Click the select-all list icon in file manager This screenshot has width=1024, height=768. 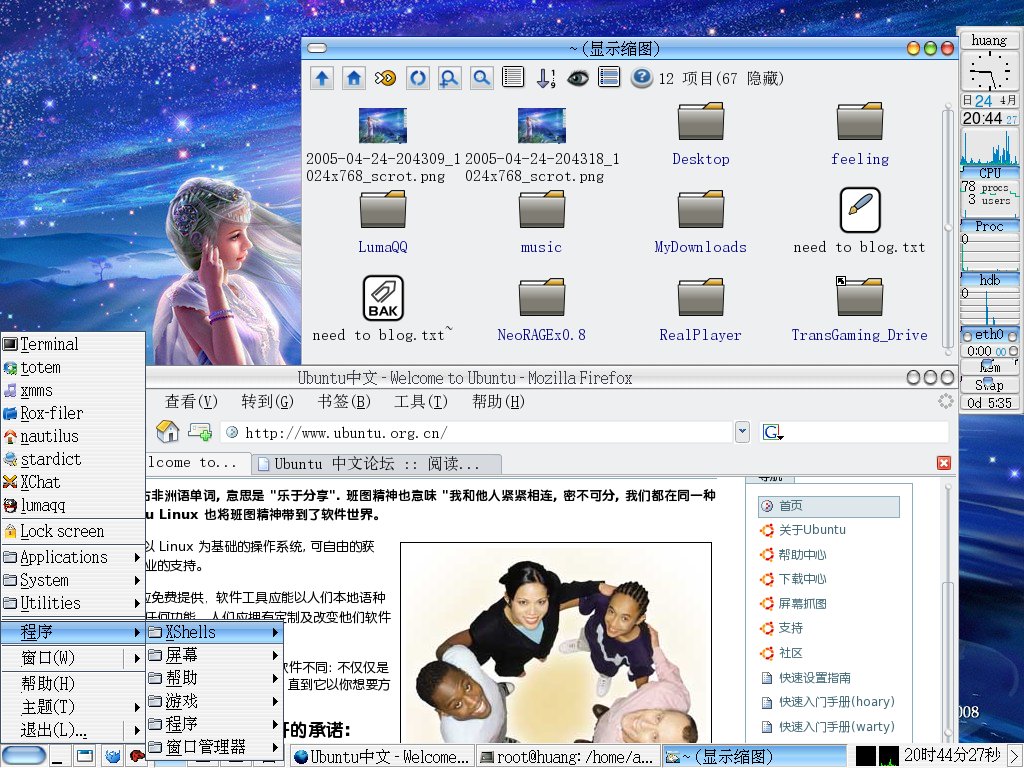(609, 78)
